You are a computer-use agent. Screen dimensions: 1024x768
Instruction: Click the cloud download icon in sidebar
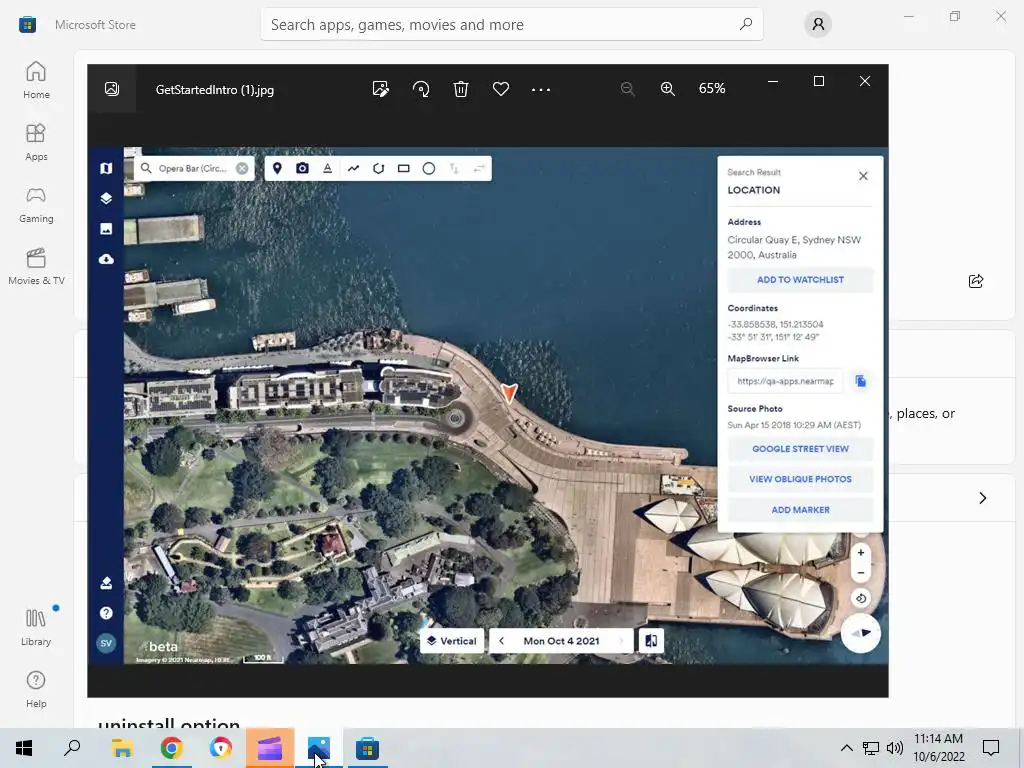[106, 259]
